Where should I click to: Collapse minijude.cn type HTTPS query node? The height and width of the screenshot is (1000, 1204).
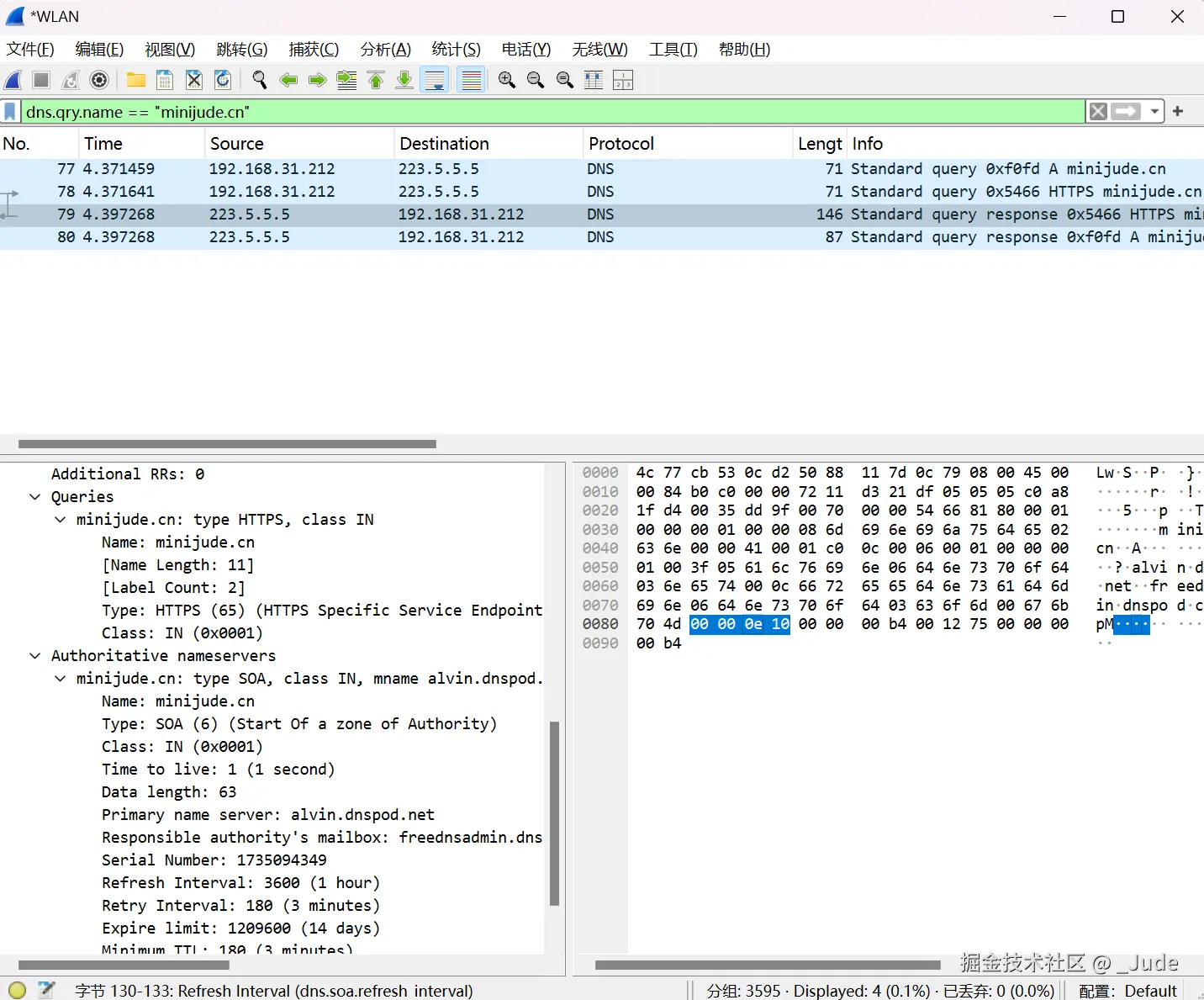[x=60, y=519]
